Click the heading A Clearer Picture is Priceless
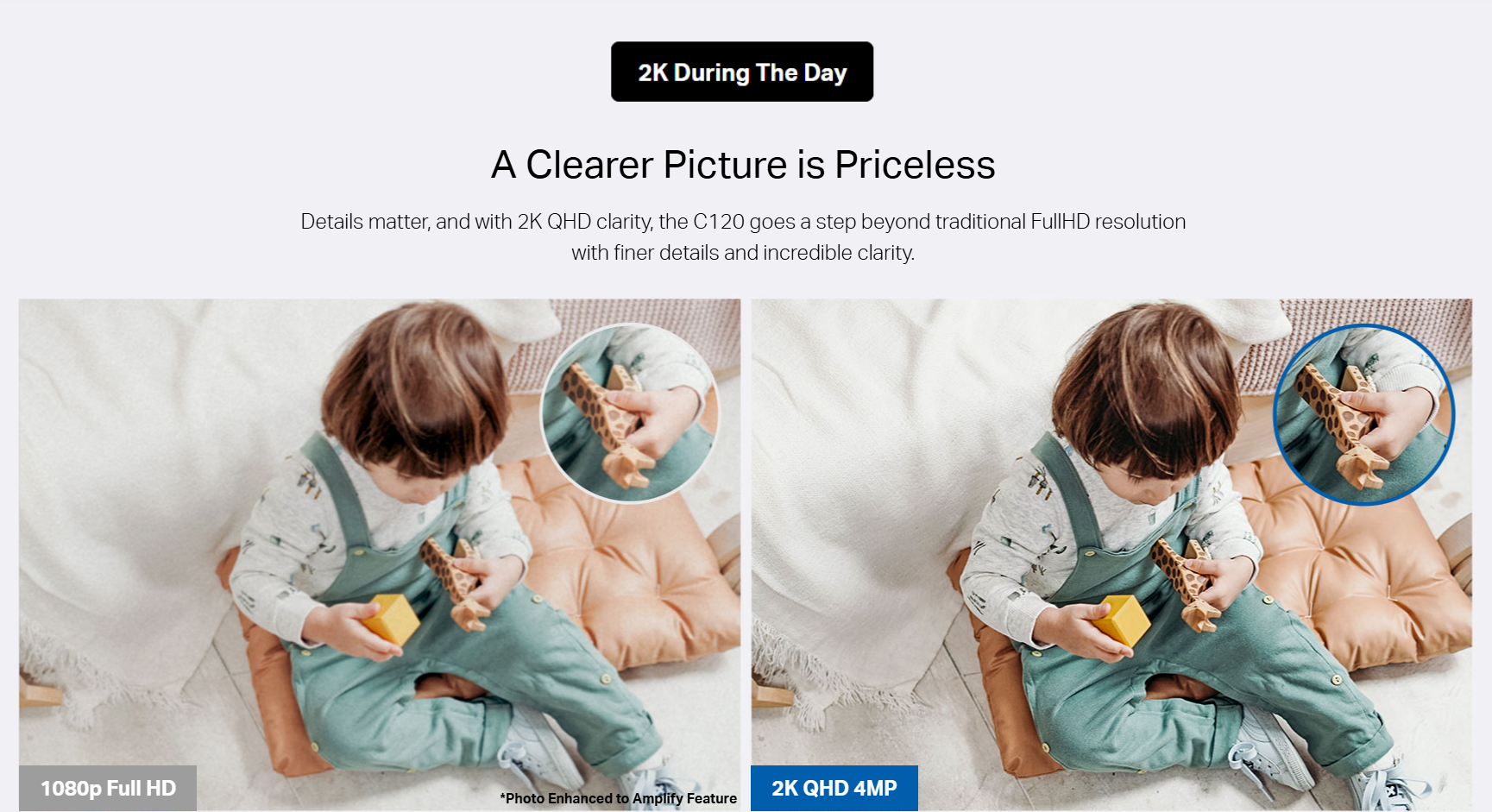The image size is (1492, 812). coord(743,164)
